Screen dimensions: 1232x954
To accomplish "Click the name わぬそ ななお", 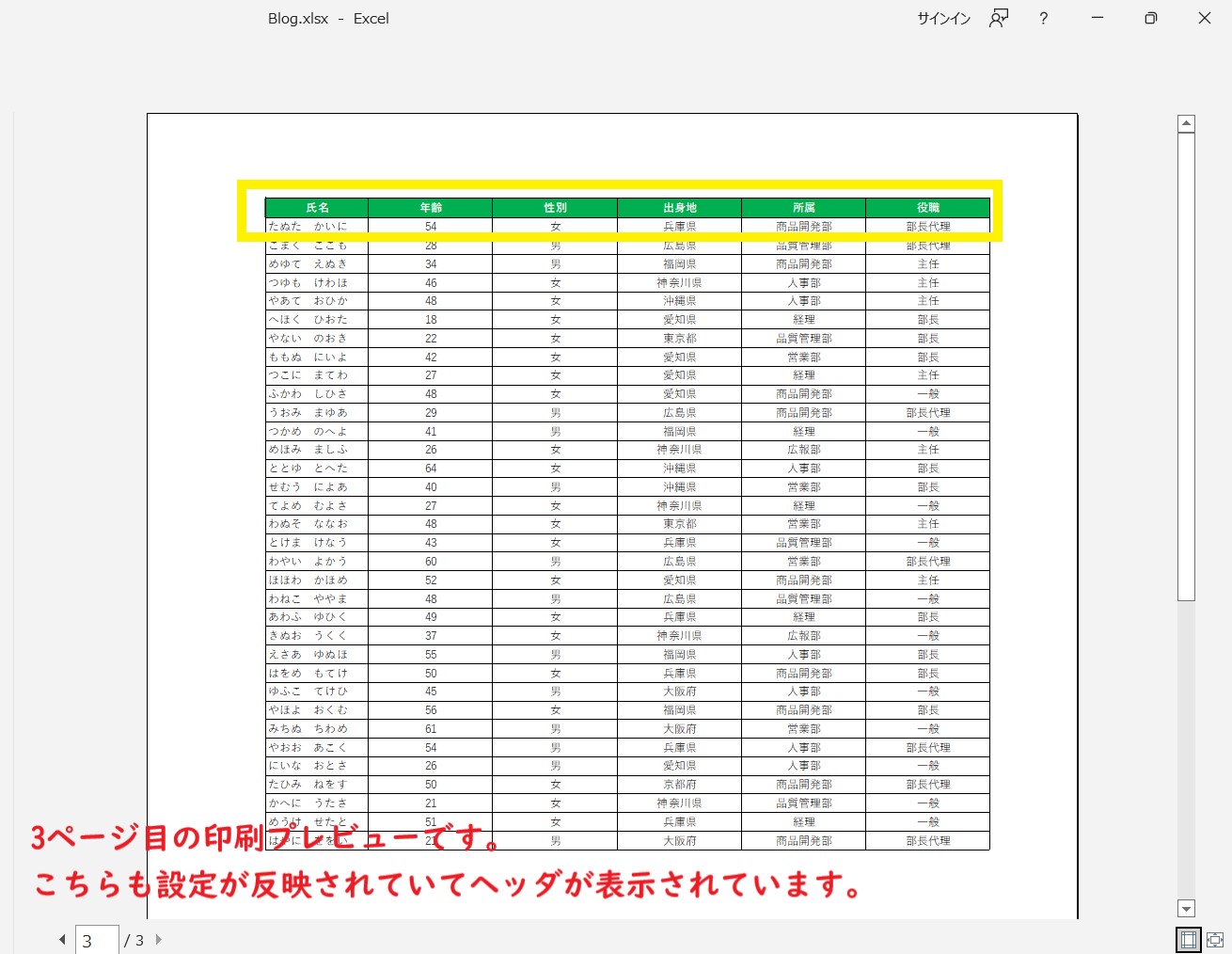I will [x=308, y=524].
